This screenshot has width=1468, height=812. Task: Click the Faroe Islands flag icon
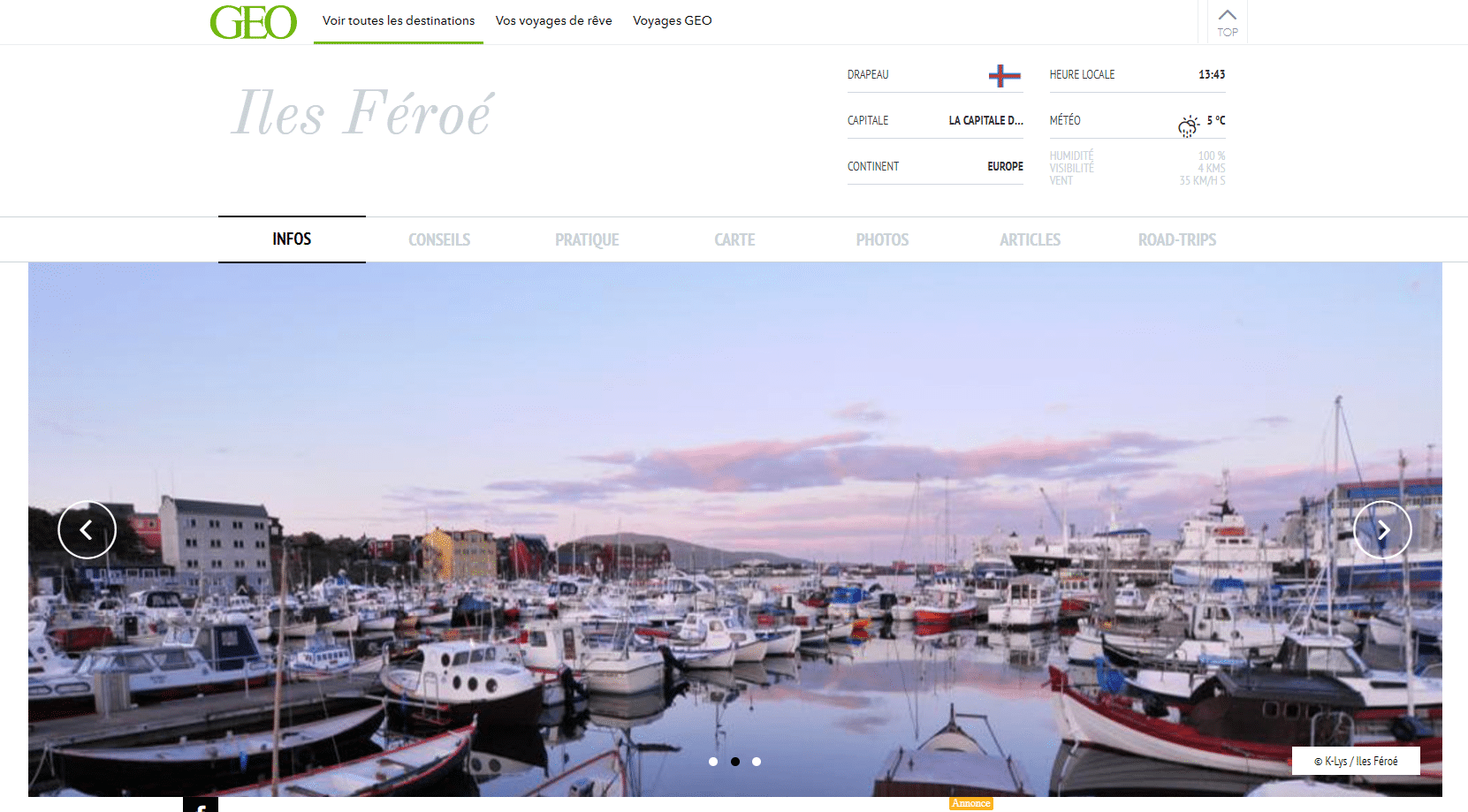pyautogui.click(x=1005, y=75)
